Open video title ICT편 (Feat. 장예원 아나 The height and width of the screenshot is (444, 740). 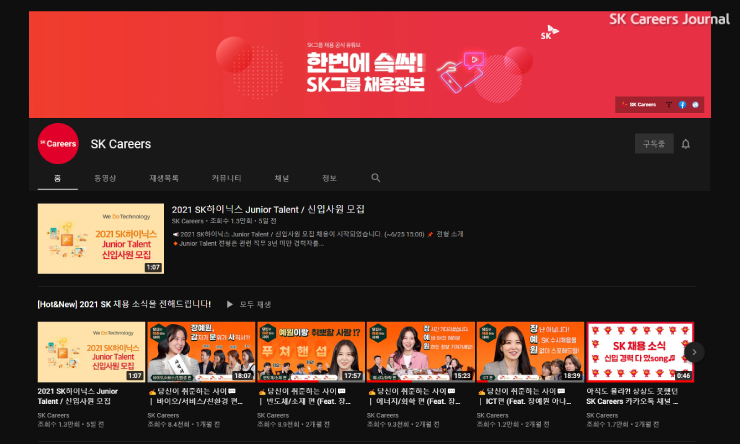(525, 396)
